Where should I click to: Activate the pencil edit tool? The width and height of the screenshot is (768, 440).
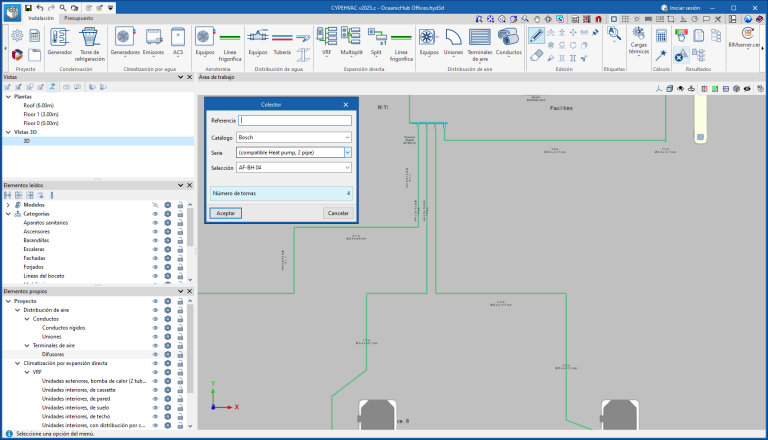coord(536,35)
